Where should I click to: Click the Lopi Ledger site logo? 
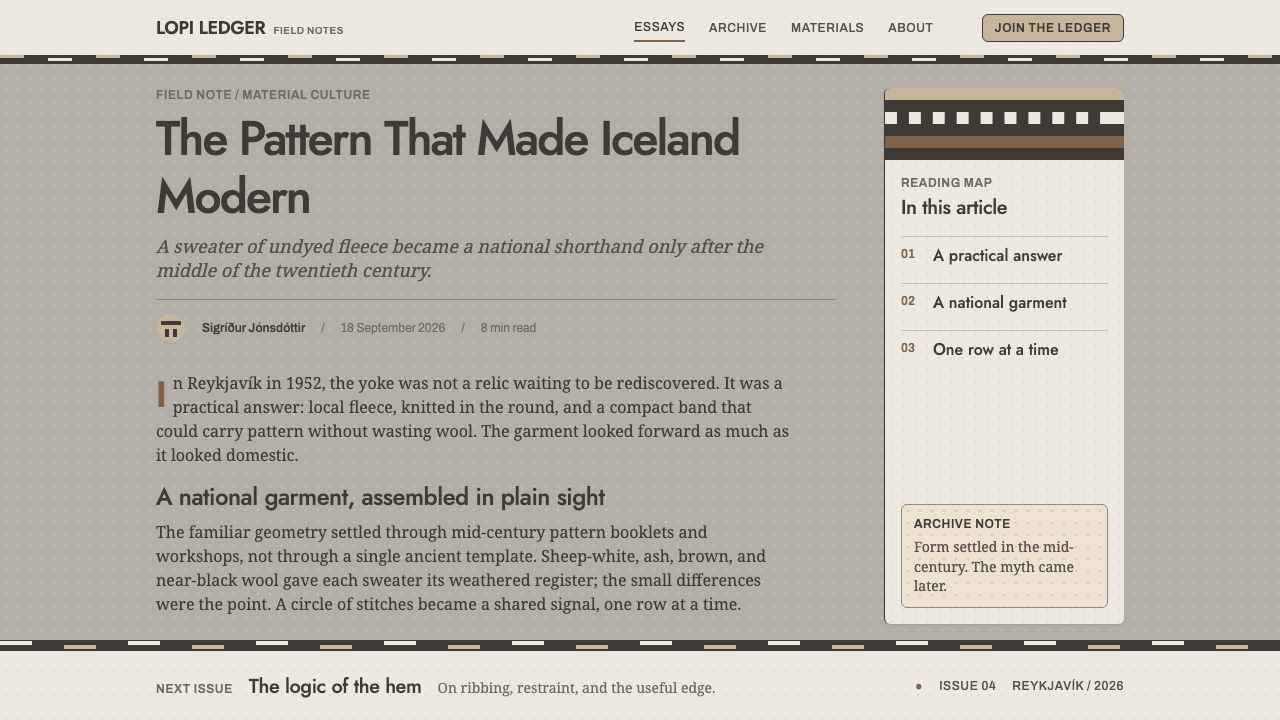coord(211,28)
